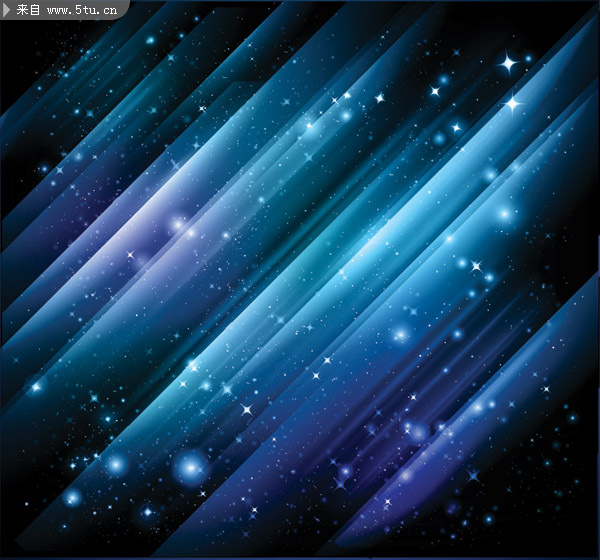Screen dimensions: 600x560
Task: Select the small star at upper center-right
Action: (x=380, y=98)
